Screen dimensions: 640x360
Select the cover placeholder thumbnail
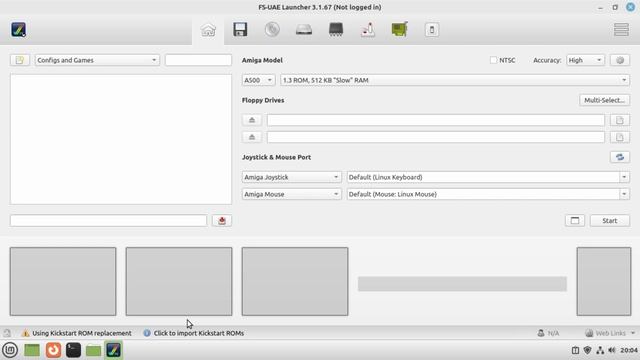point(604,281)
